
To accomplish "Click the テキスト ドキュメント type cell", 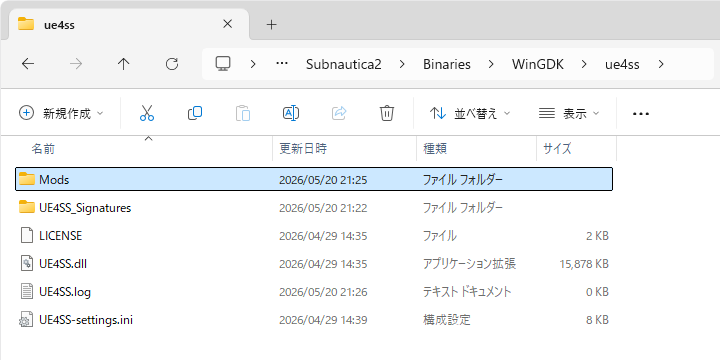I will (467, 292).
